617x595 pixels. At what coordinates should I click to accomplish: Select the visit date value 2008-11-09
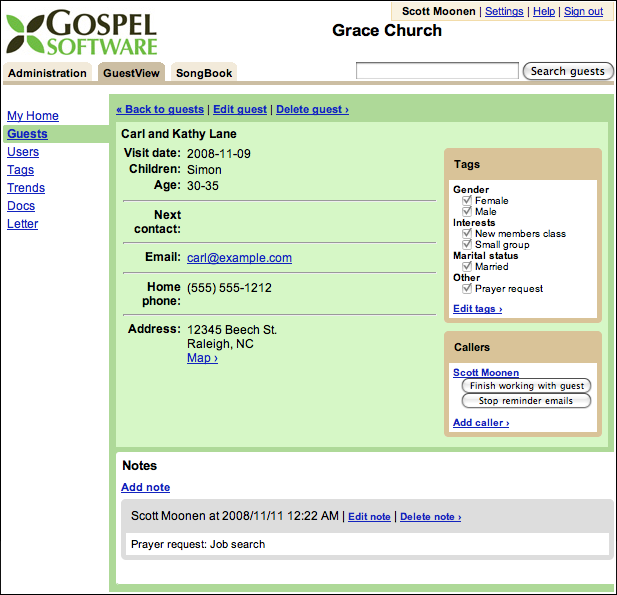pos(219,153)
